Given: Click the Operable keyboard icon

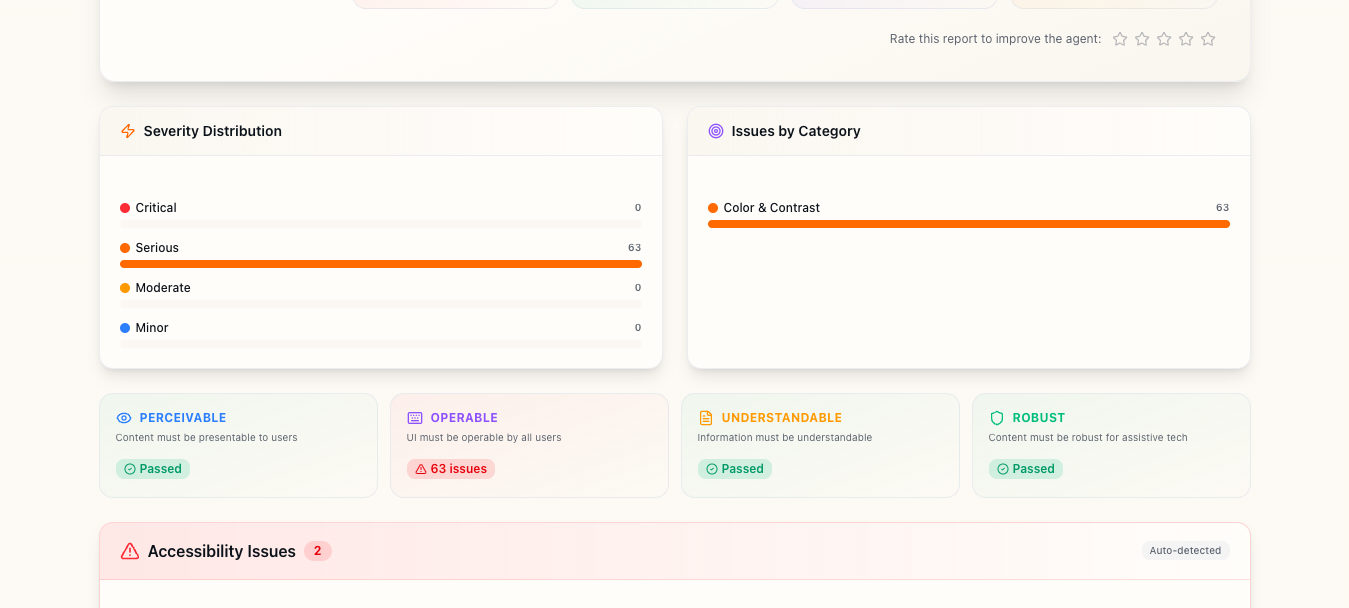Looking at the screenshot, I should [x=415, y=418].
